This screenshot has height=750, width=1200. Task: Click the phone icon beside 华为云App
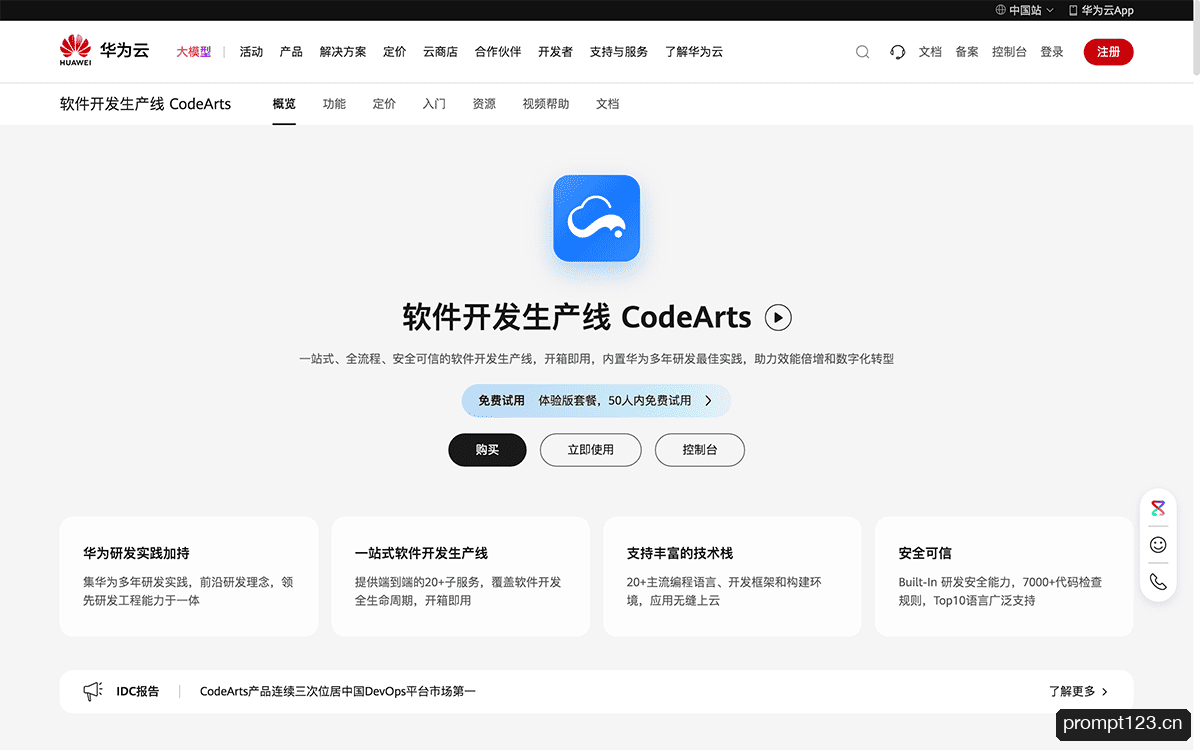click(x=1073, y=10)
